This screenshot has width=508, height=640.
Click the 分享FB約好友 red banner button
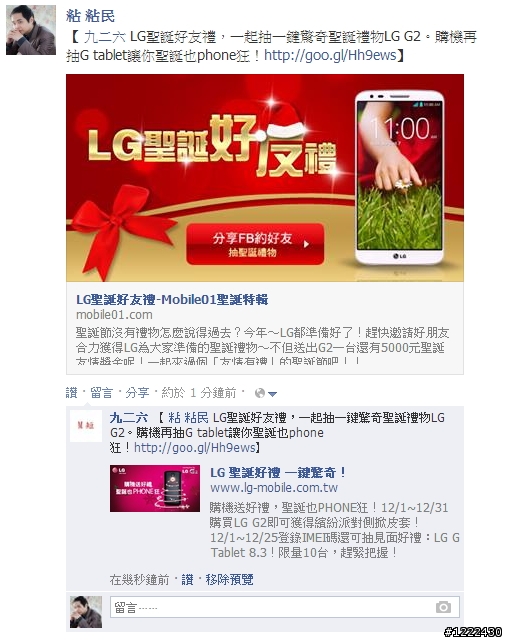(255, 244)
